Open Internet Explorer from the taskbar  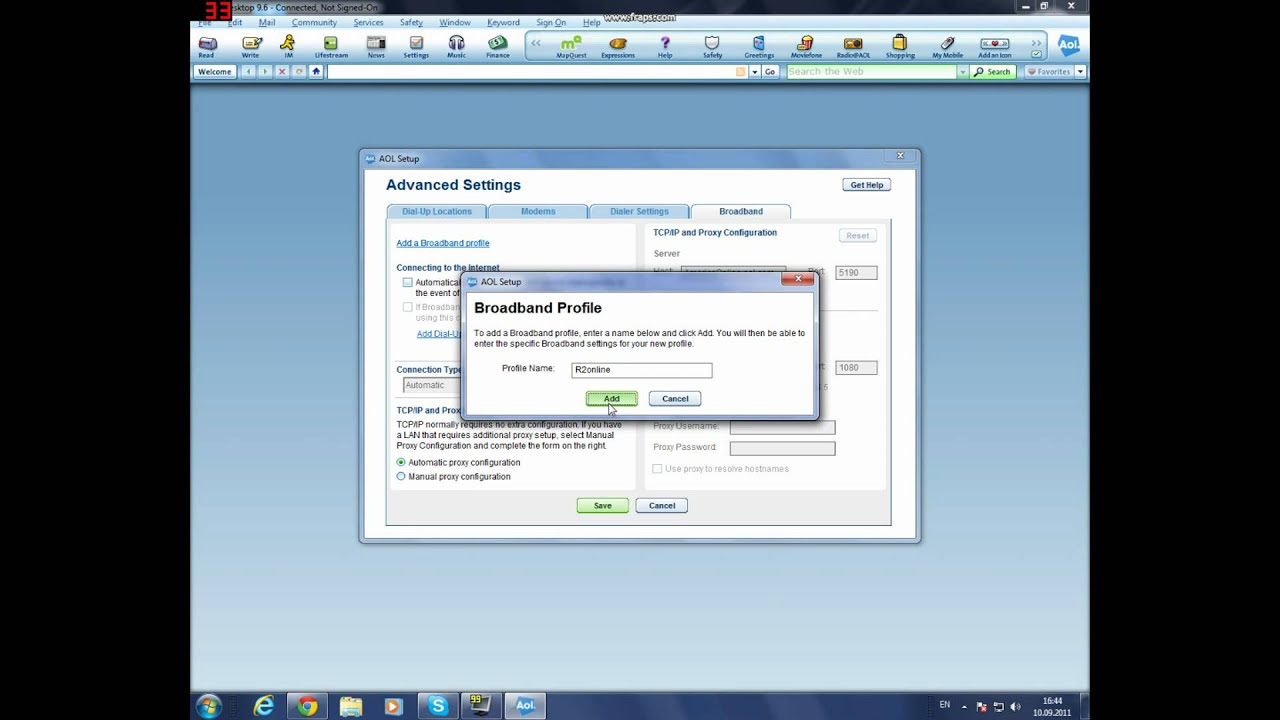point(264,706)
